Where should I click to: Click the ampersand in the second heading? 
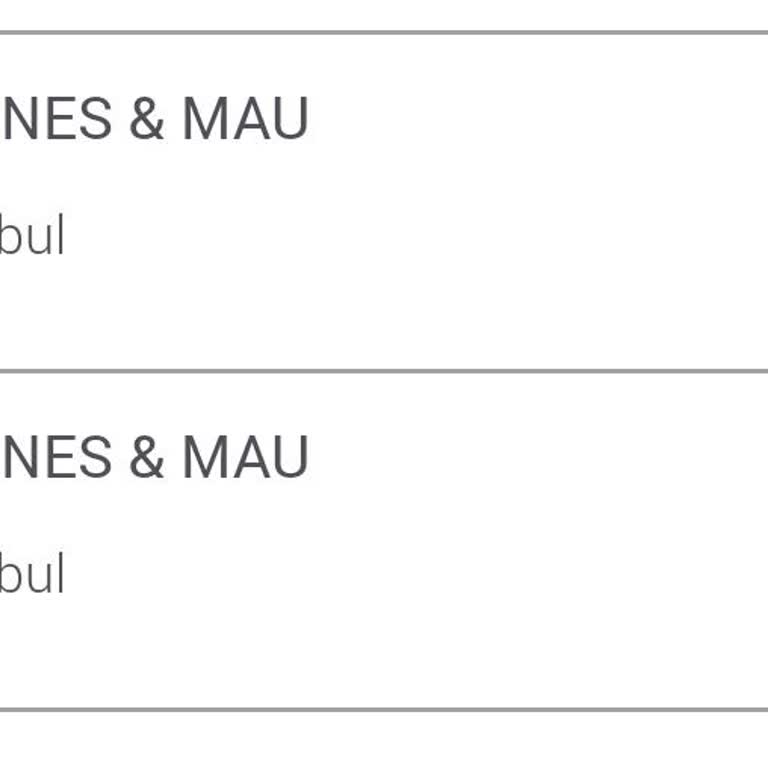(146, 458)
